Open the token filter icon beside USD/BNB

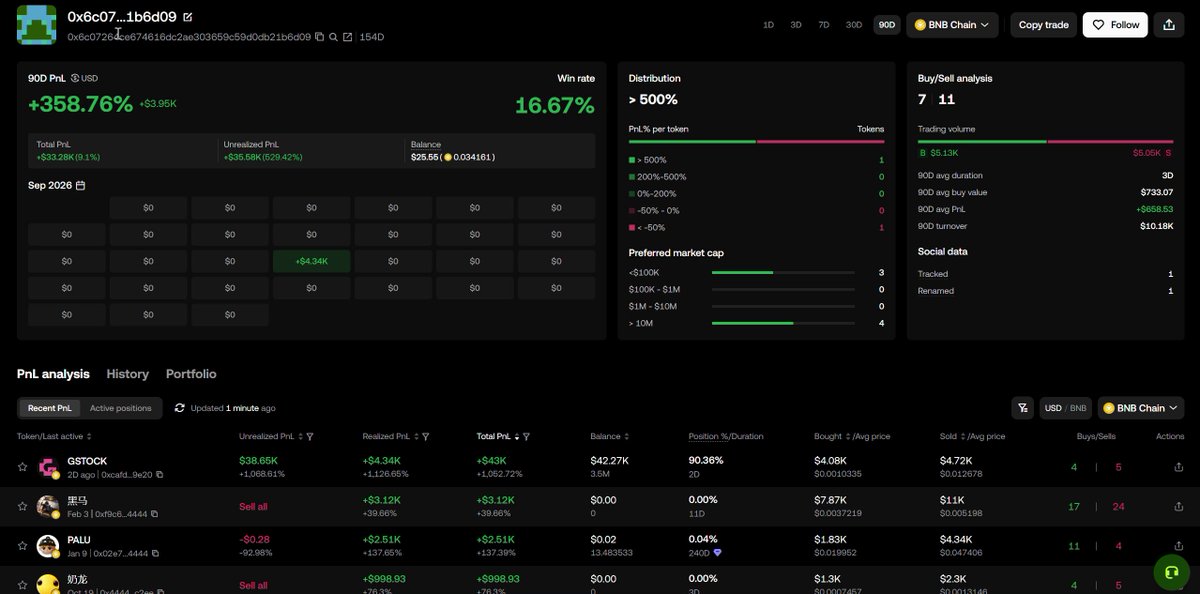1023,408
